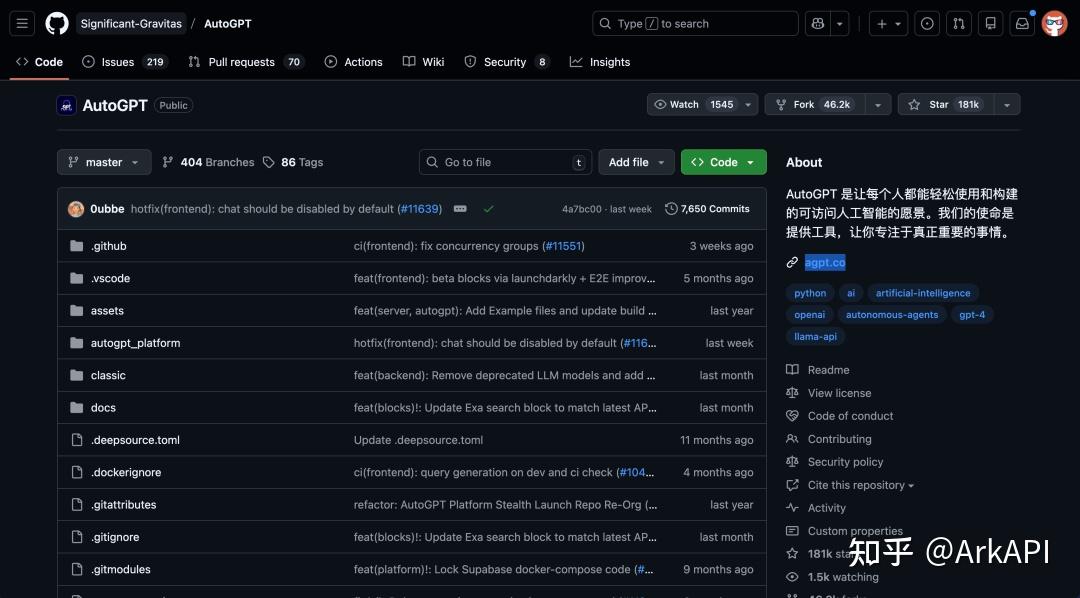
Task: Open the create new plus dropdown
Action: pyautogui.click(x=889, y=23)
